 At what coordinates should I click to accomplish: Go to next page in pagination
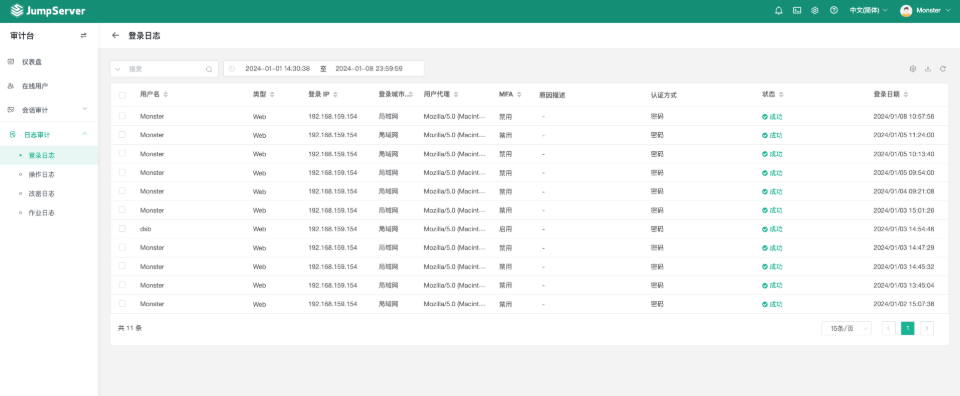tap(927, 329)
